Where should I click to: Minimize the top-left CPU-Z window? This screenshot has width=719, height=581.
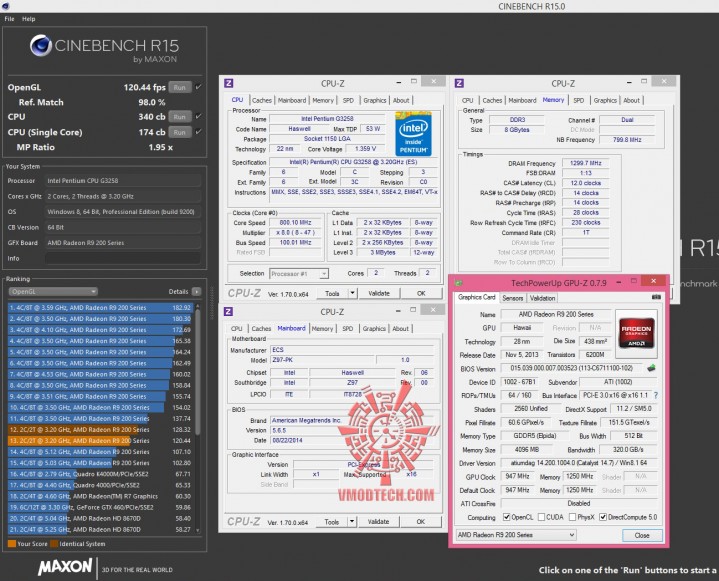(399, 82)
